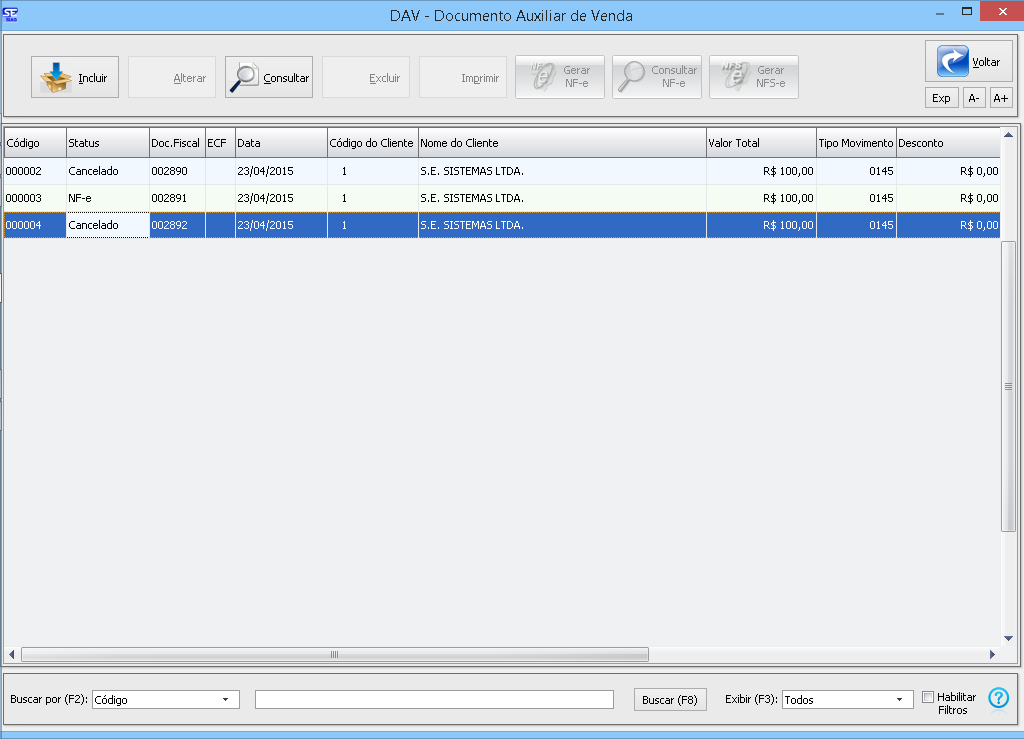Open the blue help question mark icon
Viewport: 1024px width, 739px height.
coord(998,698)
